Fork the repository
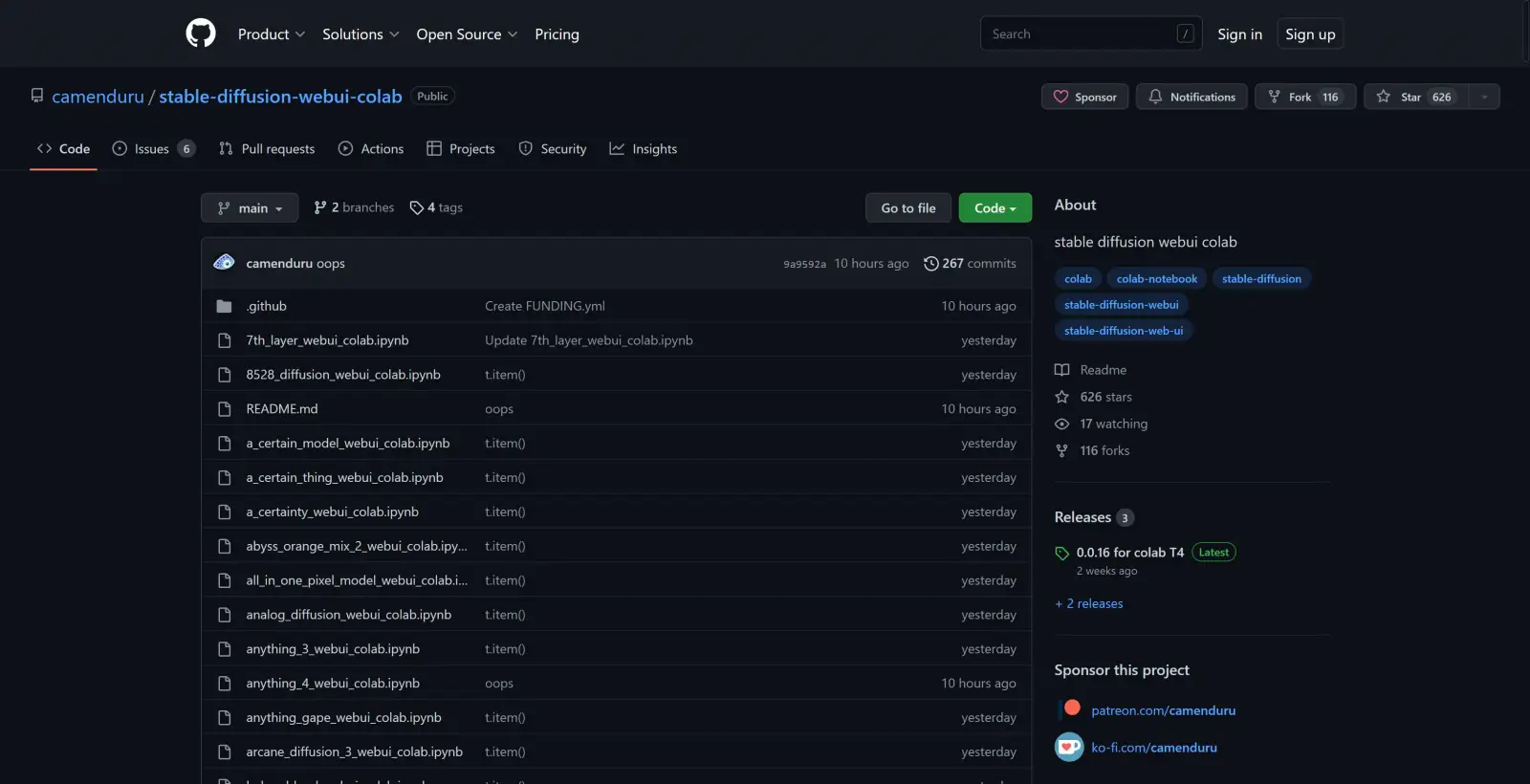 tap(1305, 97)
